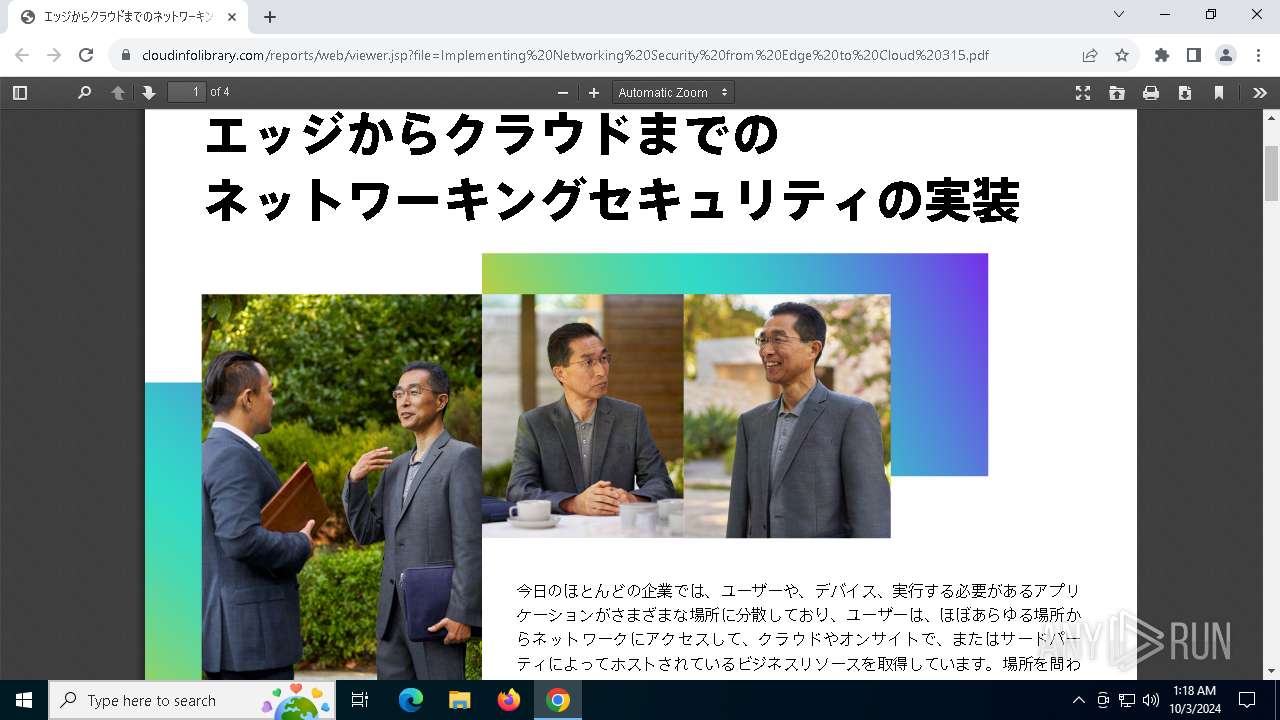The height and width of the screenshot is (720, 1280).
Task: Launch Firefox from taskbar
Action: point(509,700)
